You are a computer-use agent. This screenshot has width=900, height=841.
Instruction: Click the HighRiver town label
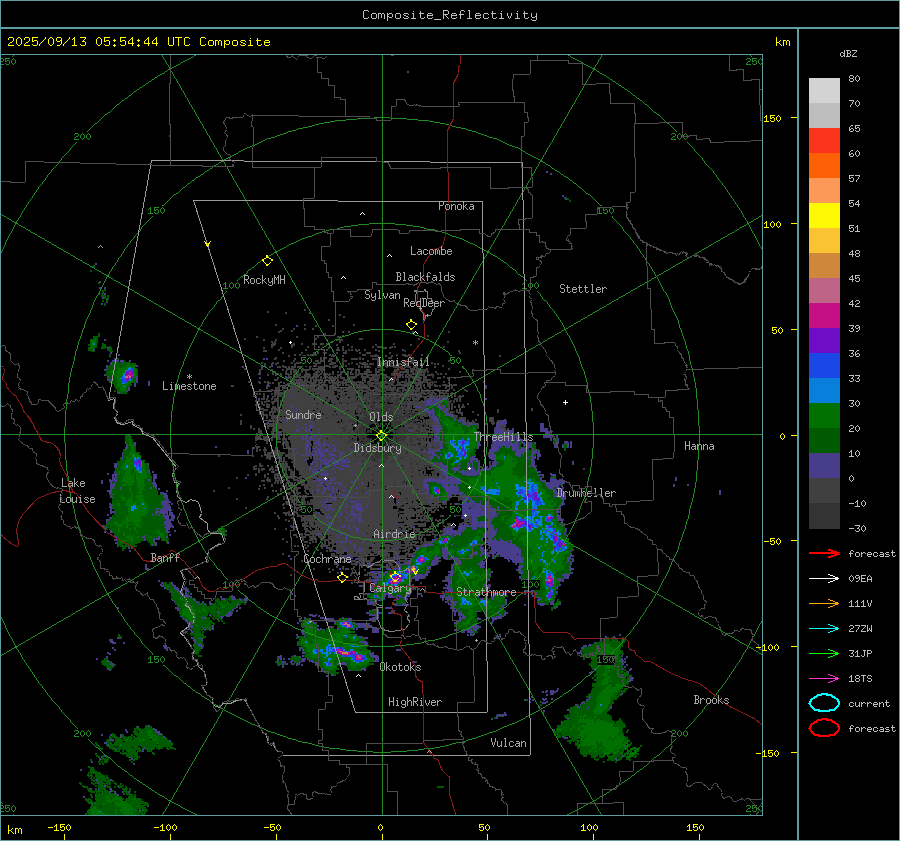point(415,702)
